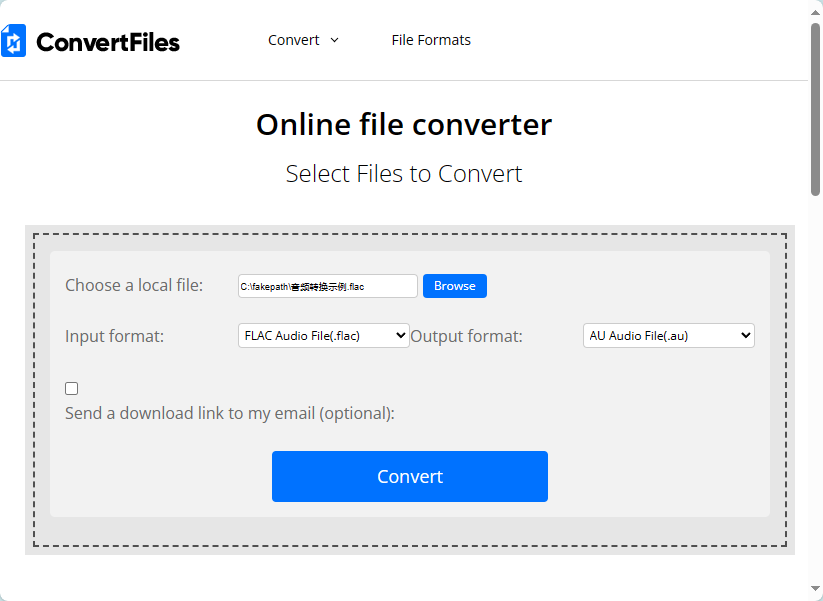823x601 pixels.
Task: Click the 'Input format:' label
Action: click(114, 336)
